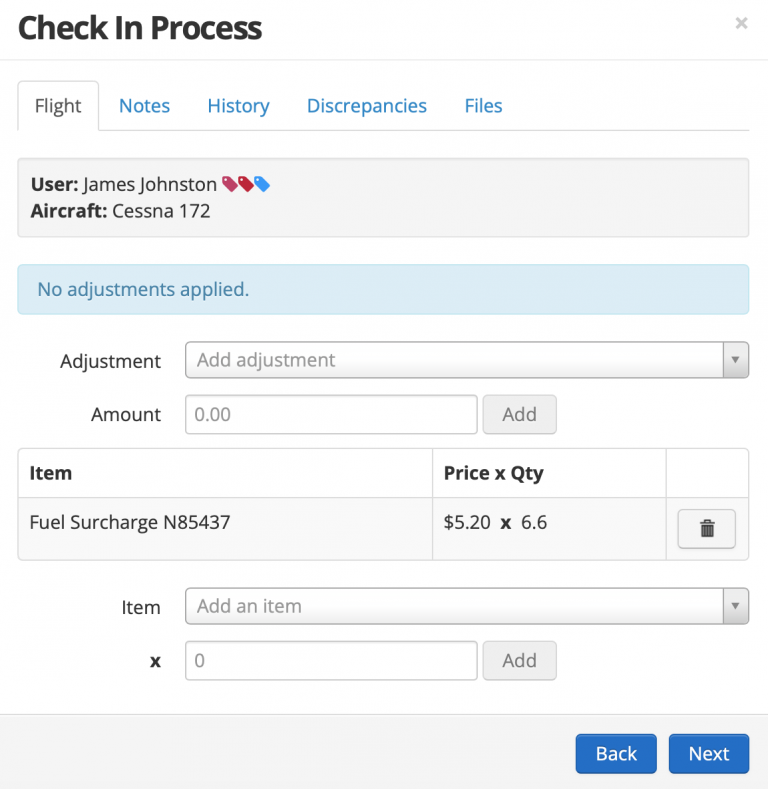
Task: Delete the Fuel Surcharge N85437 item
Action: [706, 529]
